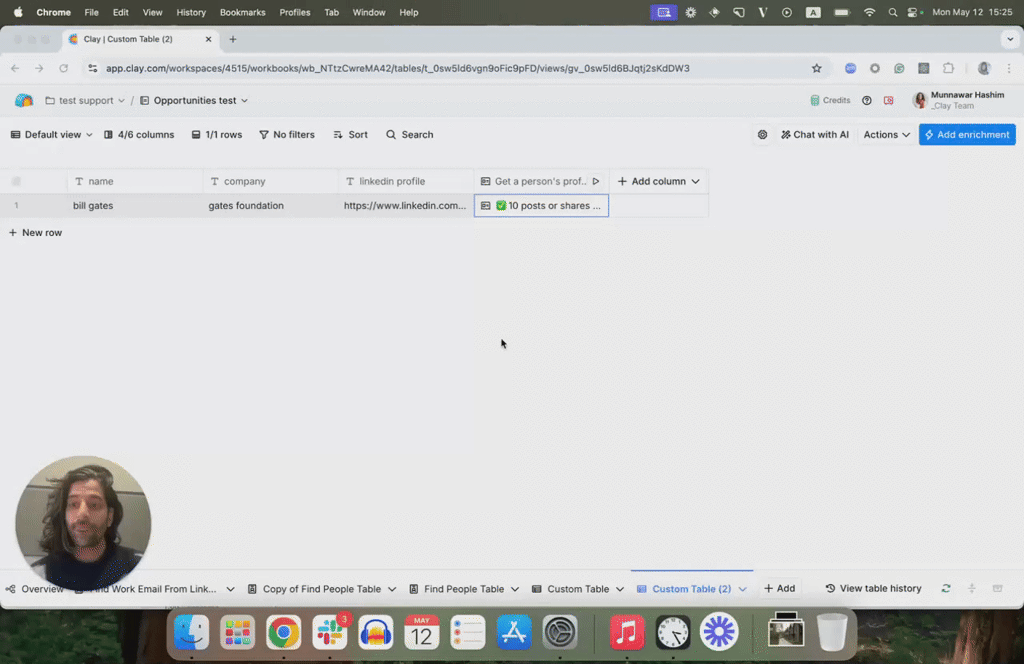This screenshot has height=664, width=1024.
Task: Expand the Default view dropdown
Action: click(x=50, y=134)
